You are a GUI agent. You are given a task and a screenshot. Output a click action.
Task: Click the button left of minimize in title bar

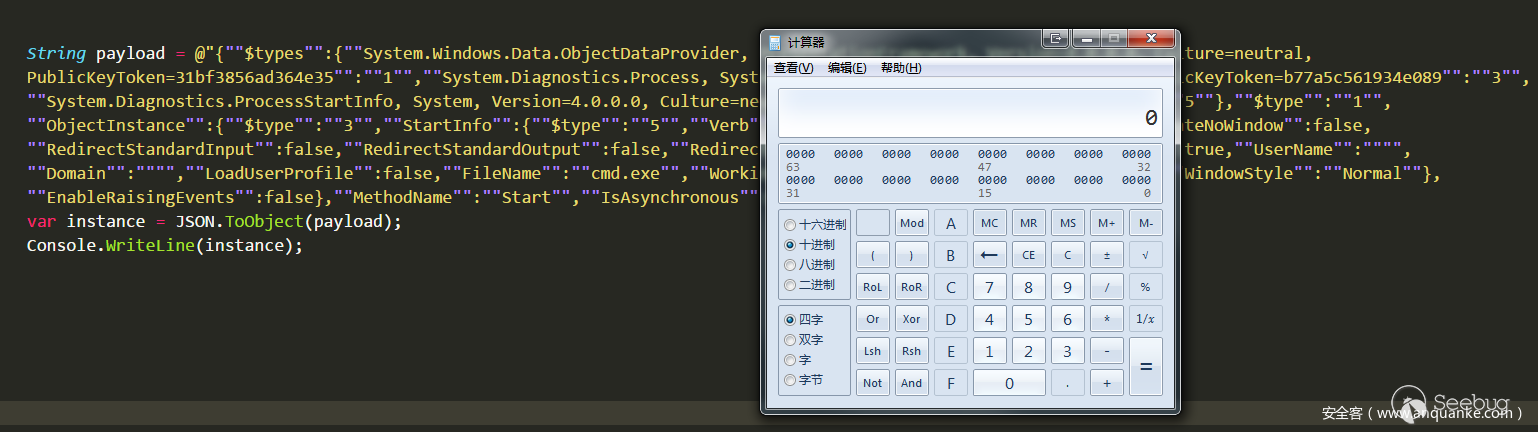tap(1055, 38)
